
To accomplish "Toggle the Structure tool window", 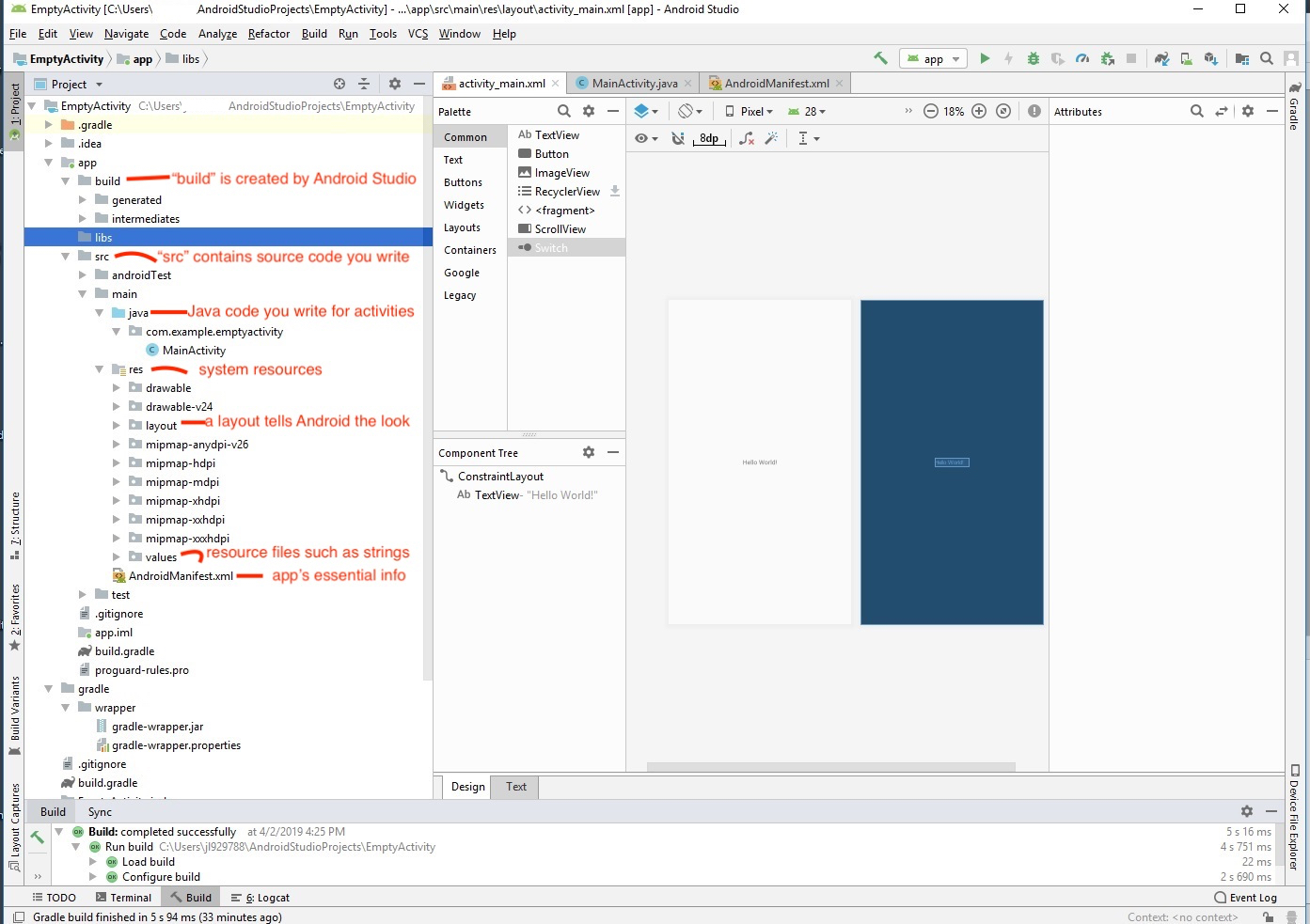I will pos(15,526).
